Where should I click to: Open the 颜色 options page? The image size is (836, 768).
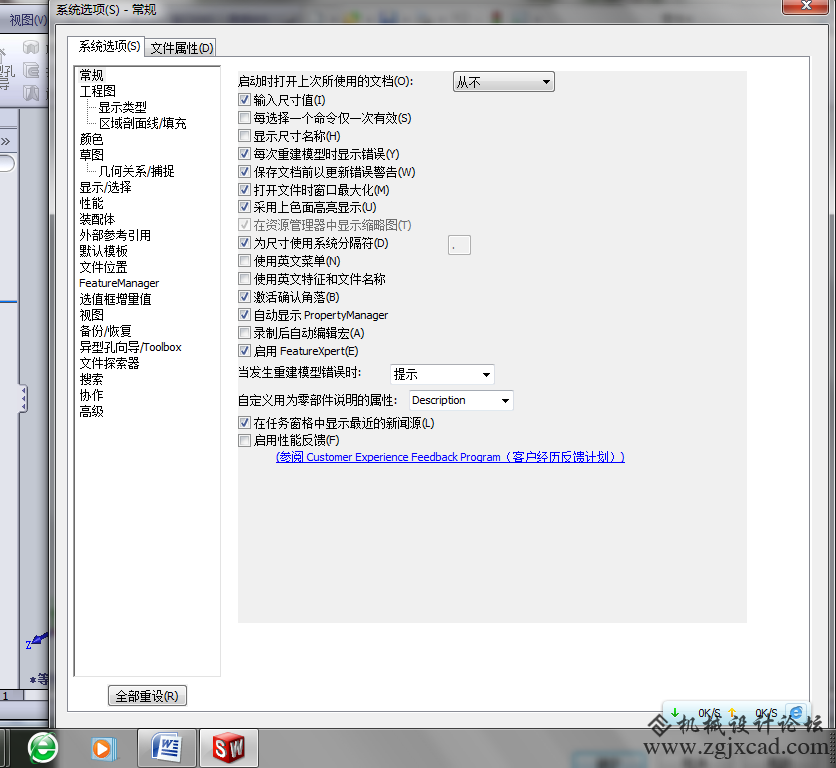point(91,139)
